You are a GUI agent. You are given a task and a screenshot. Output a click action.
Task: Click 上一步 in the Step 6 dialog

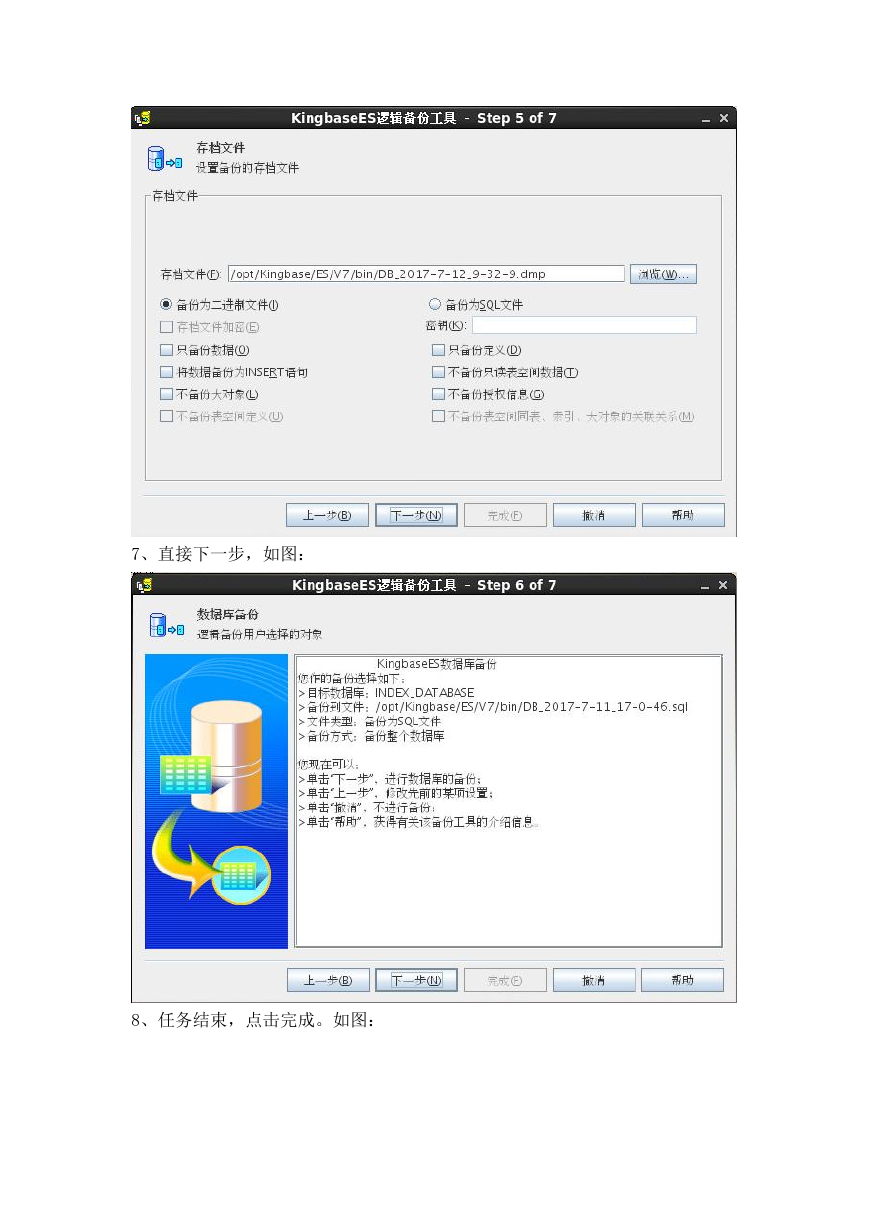pos(328,981)
